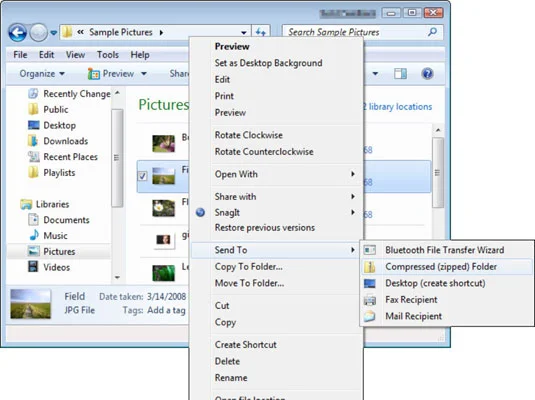Uncheck the Field image checkbox
Screen dimensions: 535x400
click(x=143, y=176)
